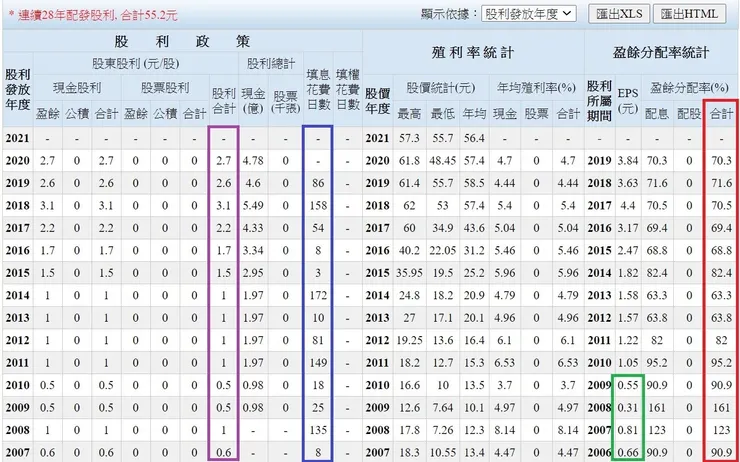This screenshot has width=740, height=462.
Task: Select lowest price cell 10.55
Action: coord(442,453)
